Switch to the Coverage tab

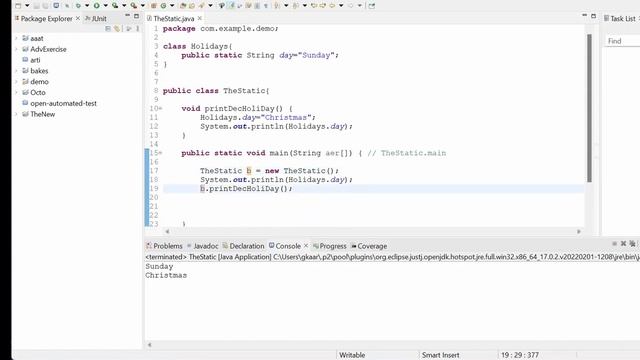tap(369, 246)
